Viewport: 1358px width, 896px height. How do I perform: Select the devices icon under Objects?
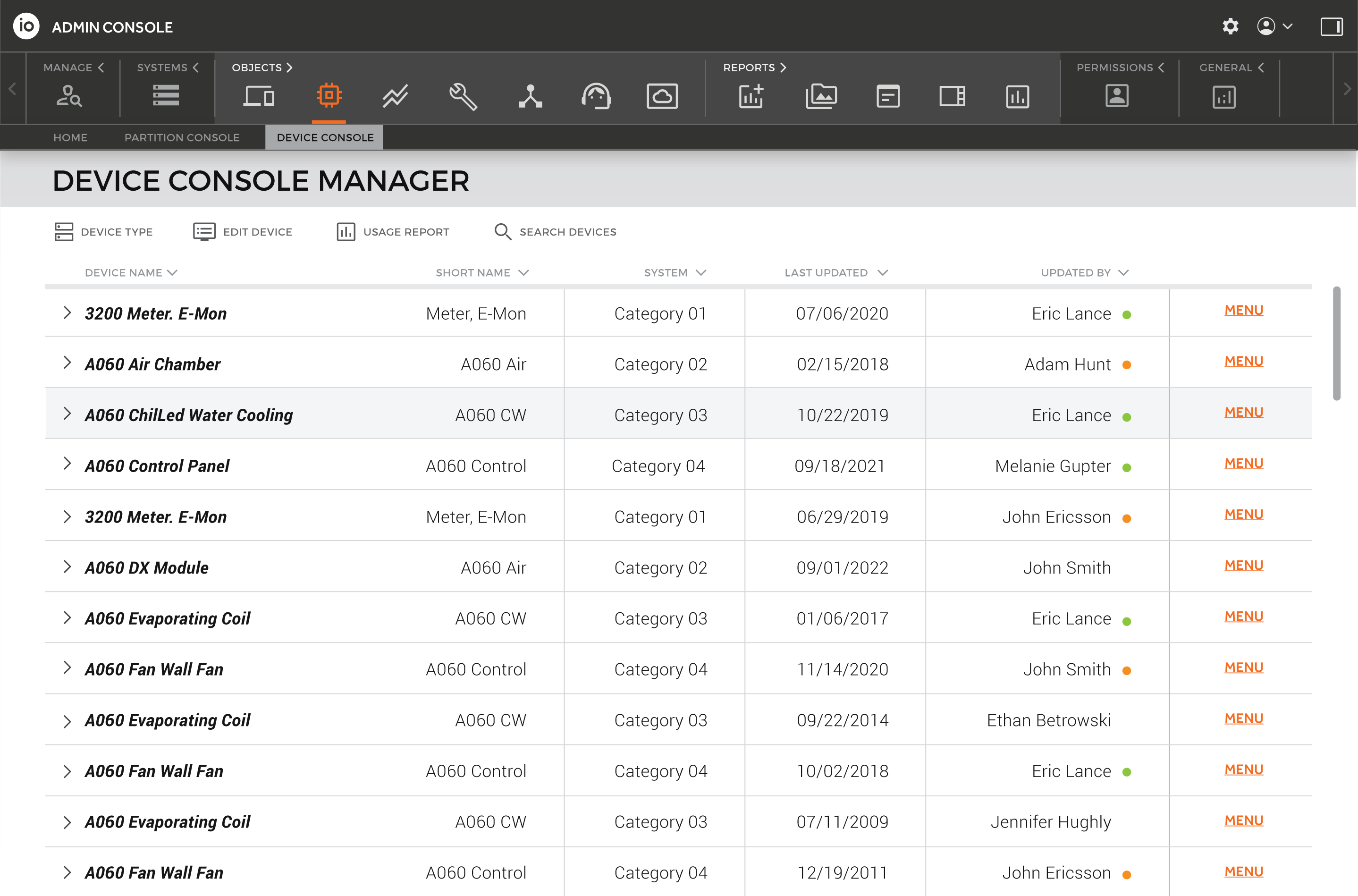tap(259, 96)
